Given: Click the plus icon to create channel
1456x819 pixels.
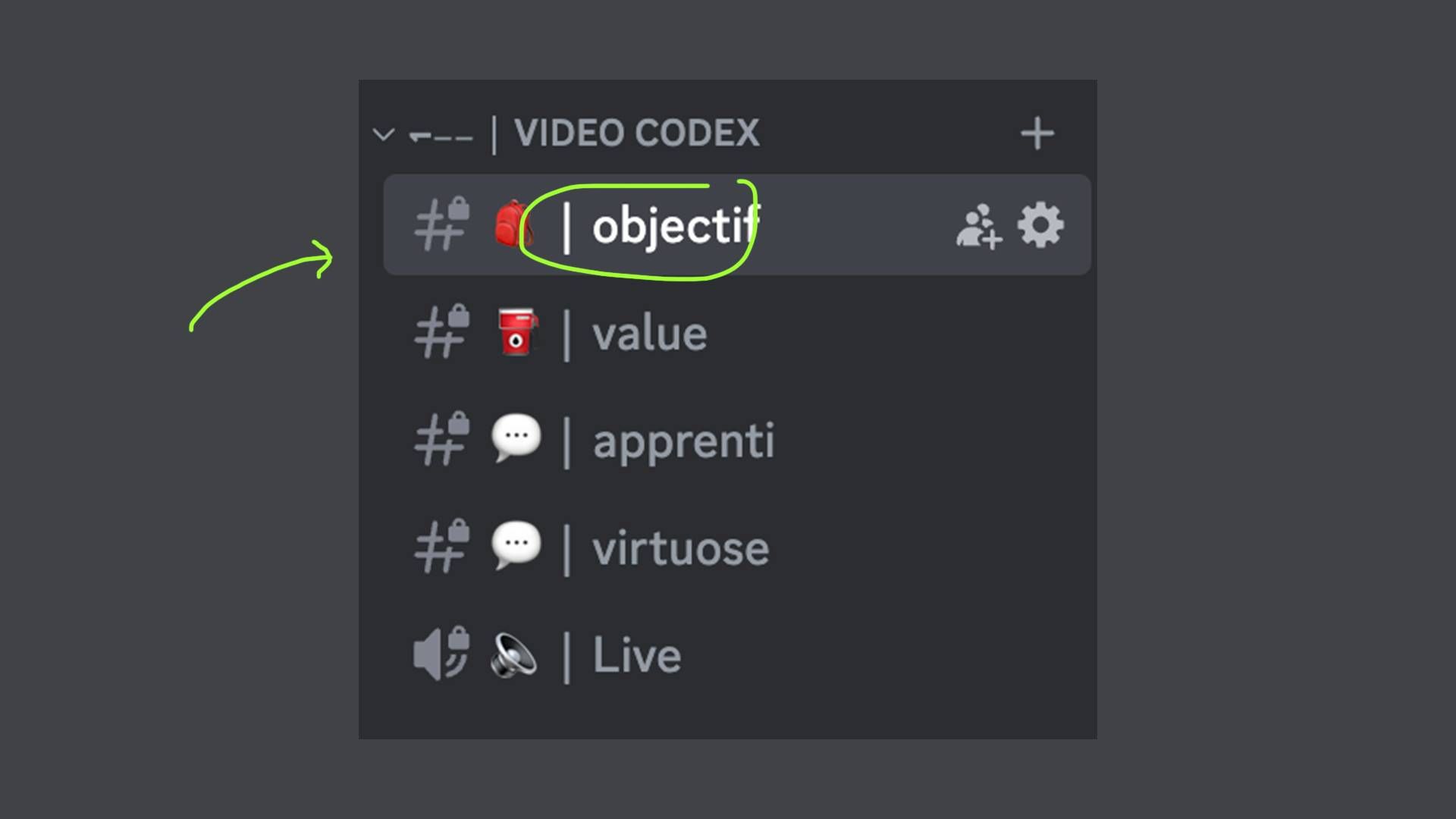Looking at the screenshot, I should point(1037,134).
